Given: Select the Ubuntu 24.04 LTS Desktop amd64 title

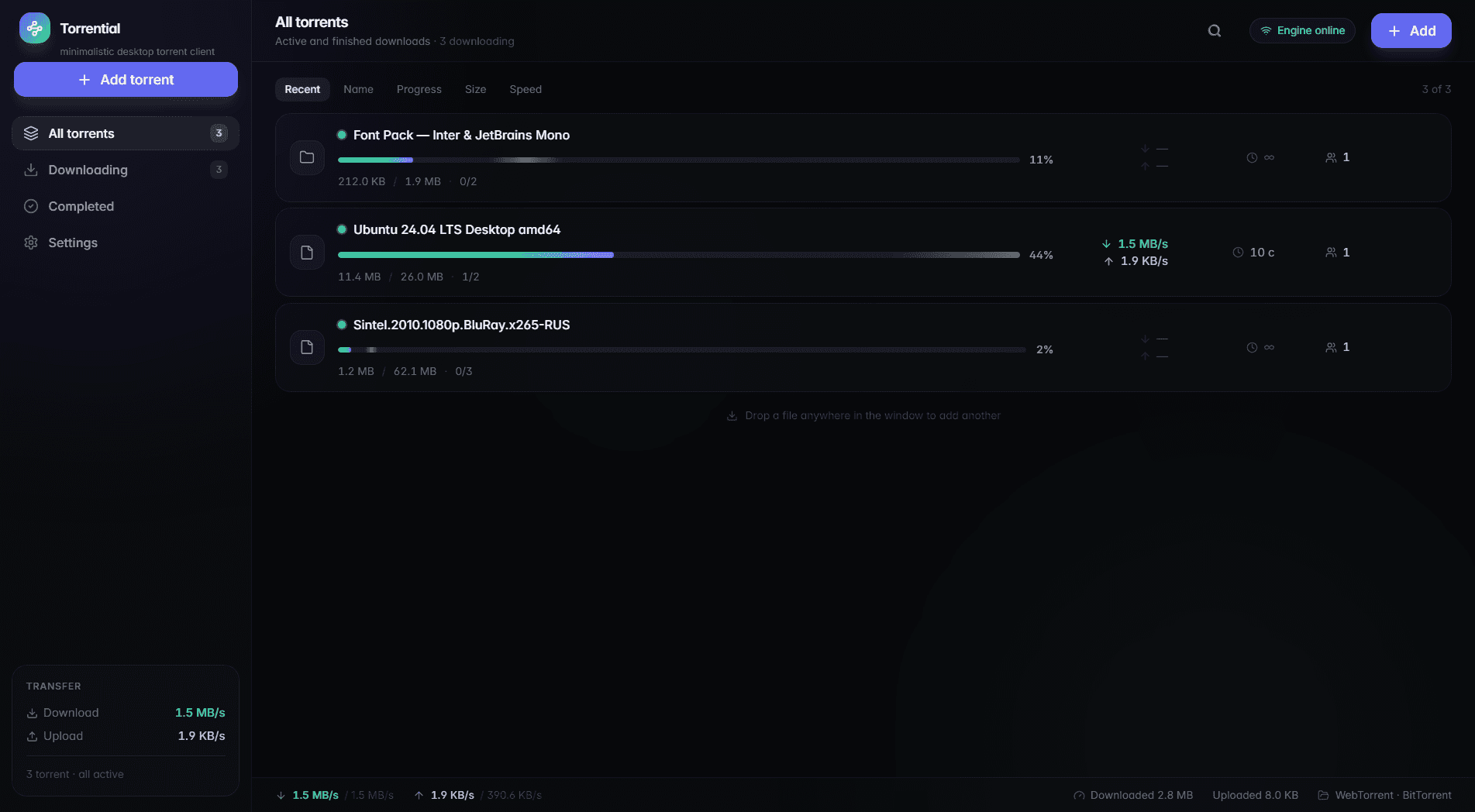Looking at the screenshot, I should pyautogui.click(x=457, y=229).
